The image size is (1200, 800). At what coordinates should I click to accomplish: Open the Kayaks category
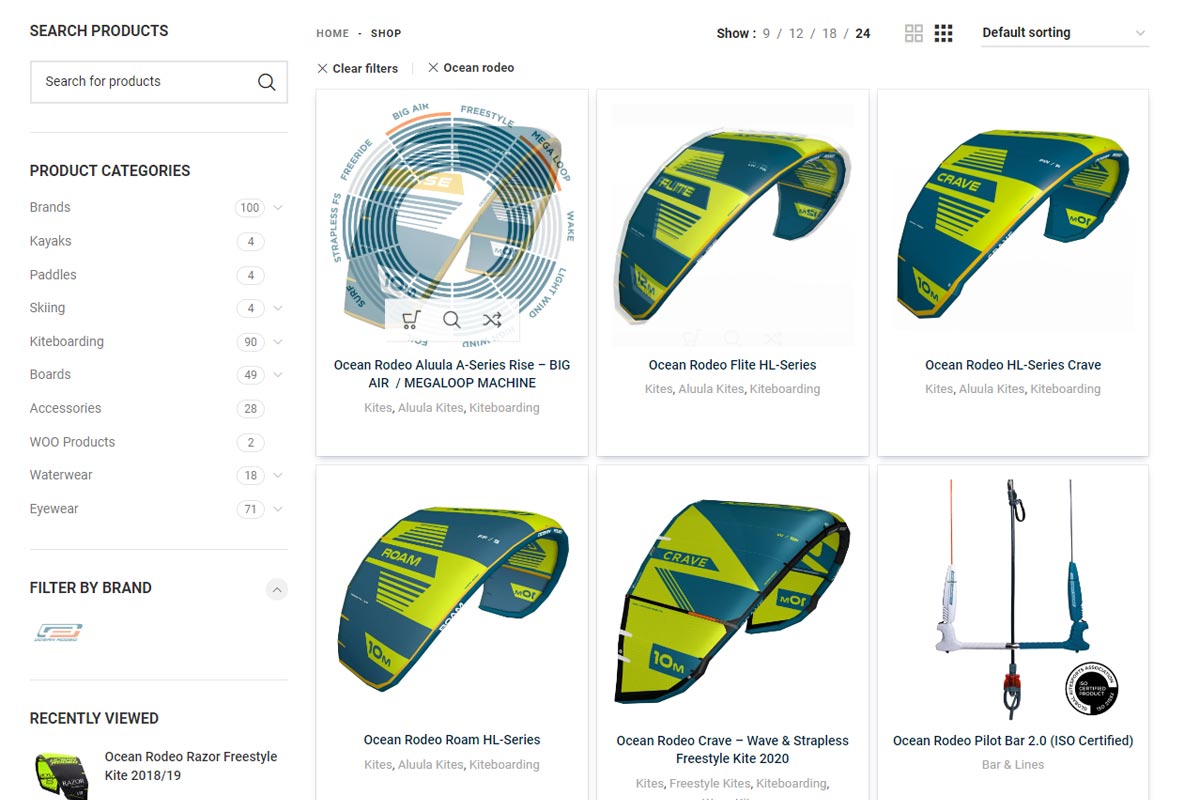tap(50, 241)
